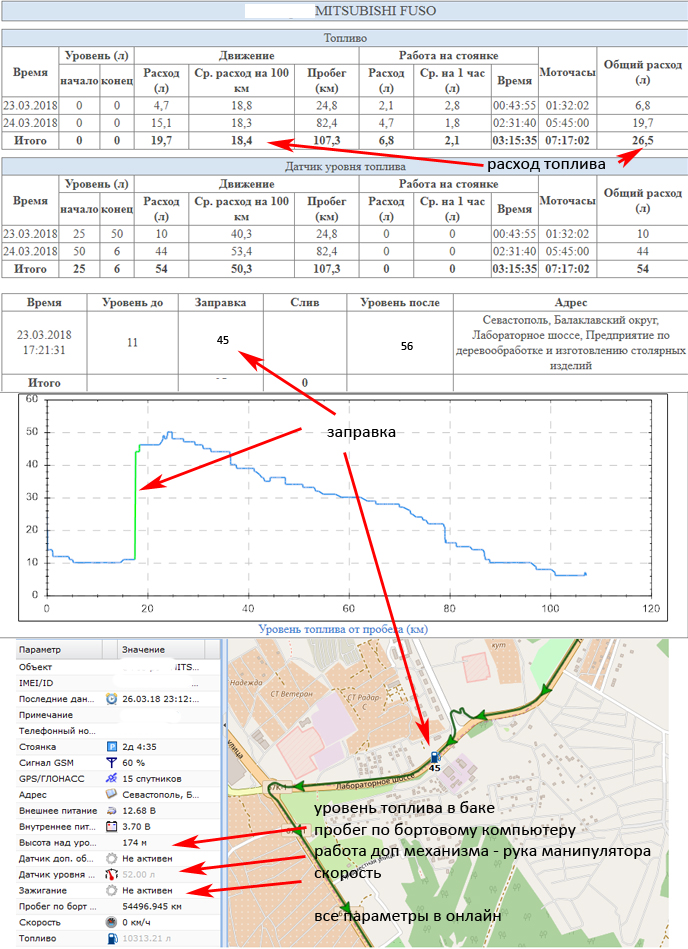Click the refueling address cell for Севастополь

[x=569, y=343]
